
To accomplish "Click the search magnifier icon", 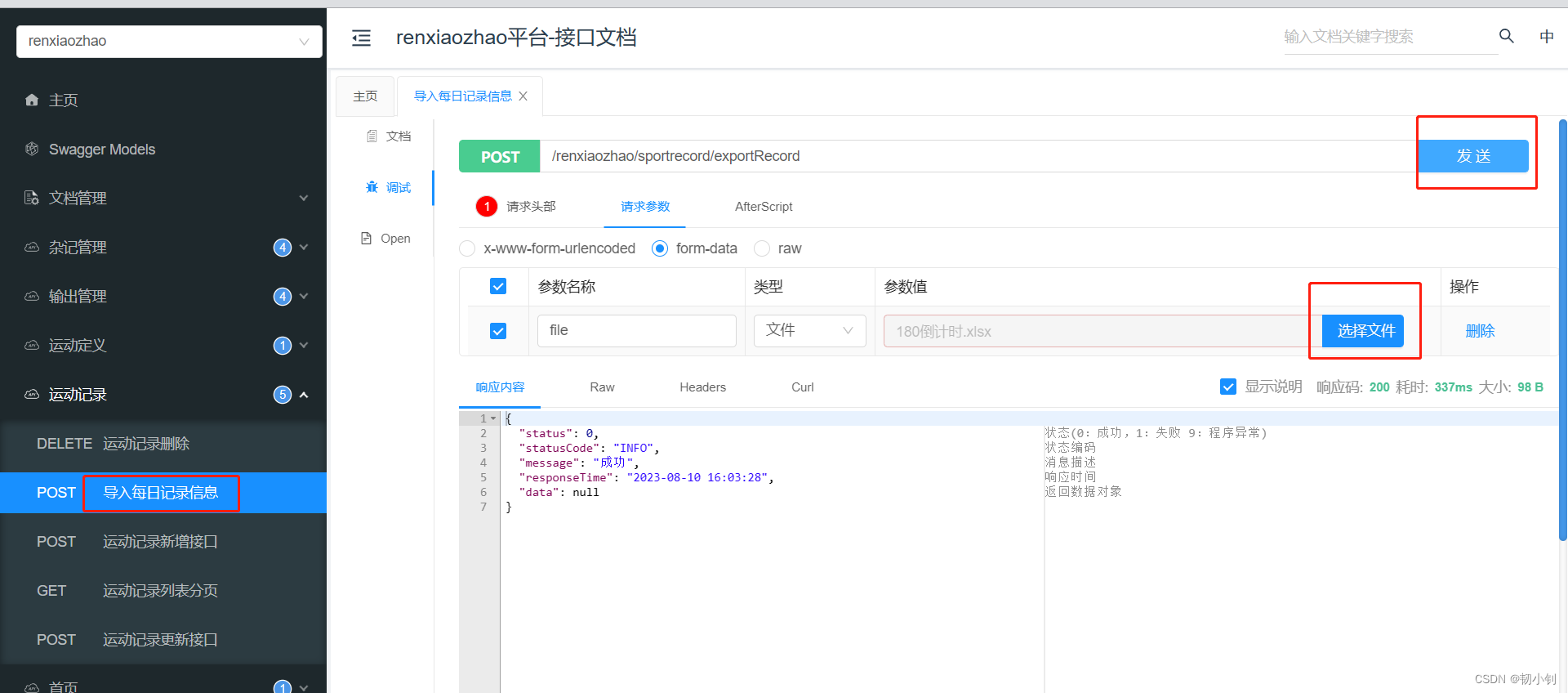I will [1507, 36].
